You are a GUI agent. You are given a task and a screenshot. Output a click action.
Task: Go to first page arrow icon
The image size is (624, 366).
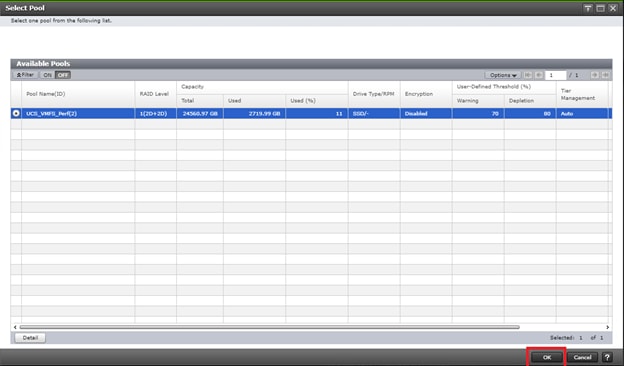(x=528, y=75)
